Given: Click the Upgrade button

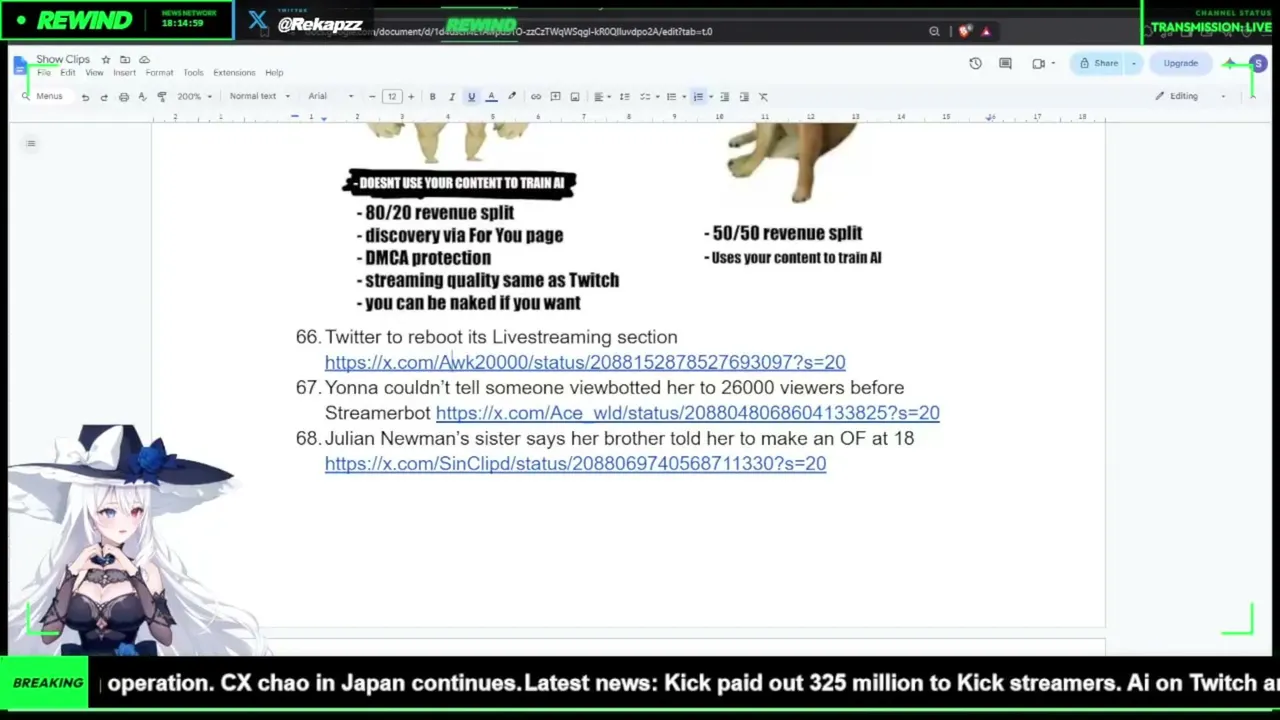Looking at the screenshot, I should point(1181,64).
